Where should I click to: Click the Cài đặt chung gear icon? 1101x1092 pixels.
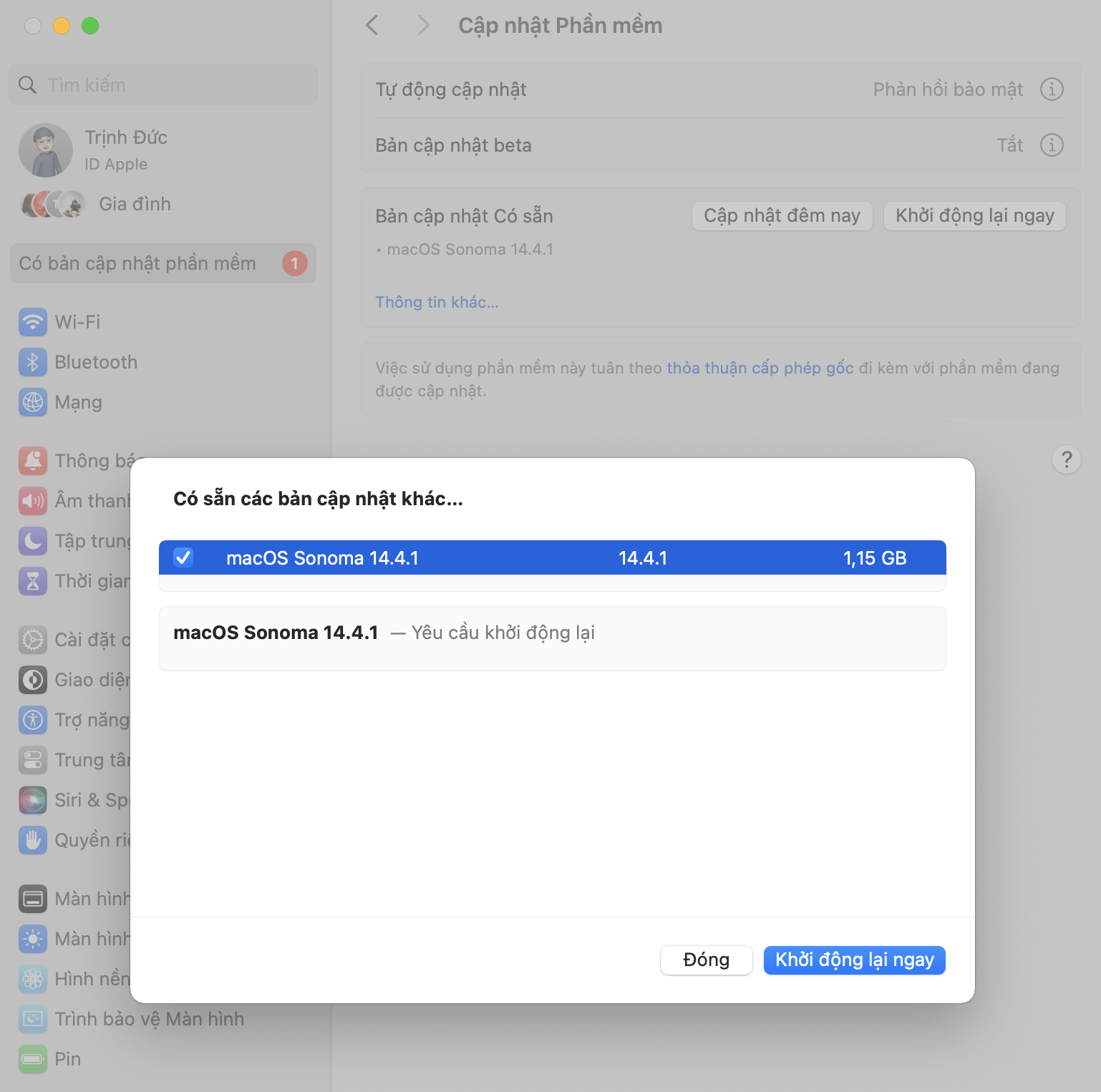click(33, 640)
